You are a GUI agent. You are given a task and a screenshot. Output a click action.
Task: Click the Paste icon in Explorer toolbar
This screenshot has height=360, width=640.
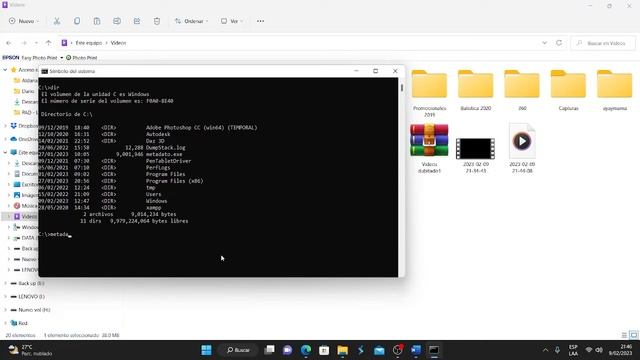[97, 21]
